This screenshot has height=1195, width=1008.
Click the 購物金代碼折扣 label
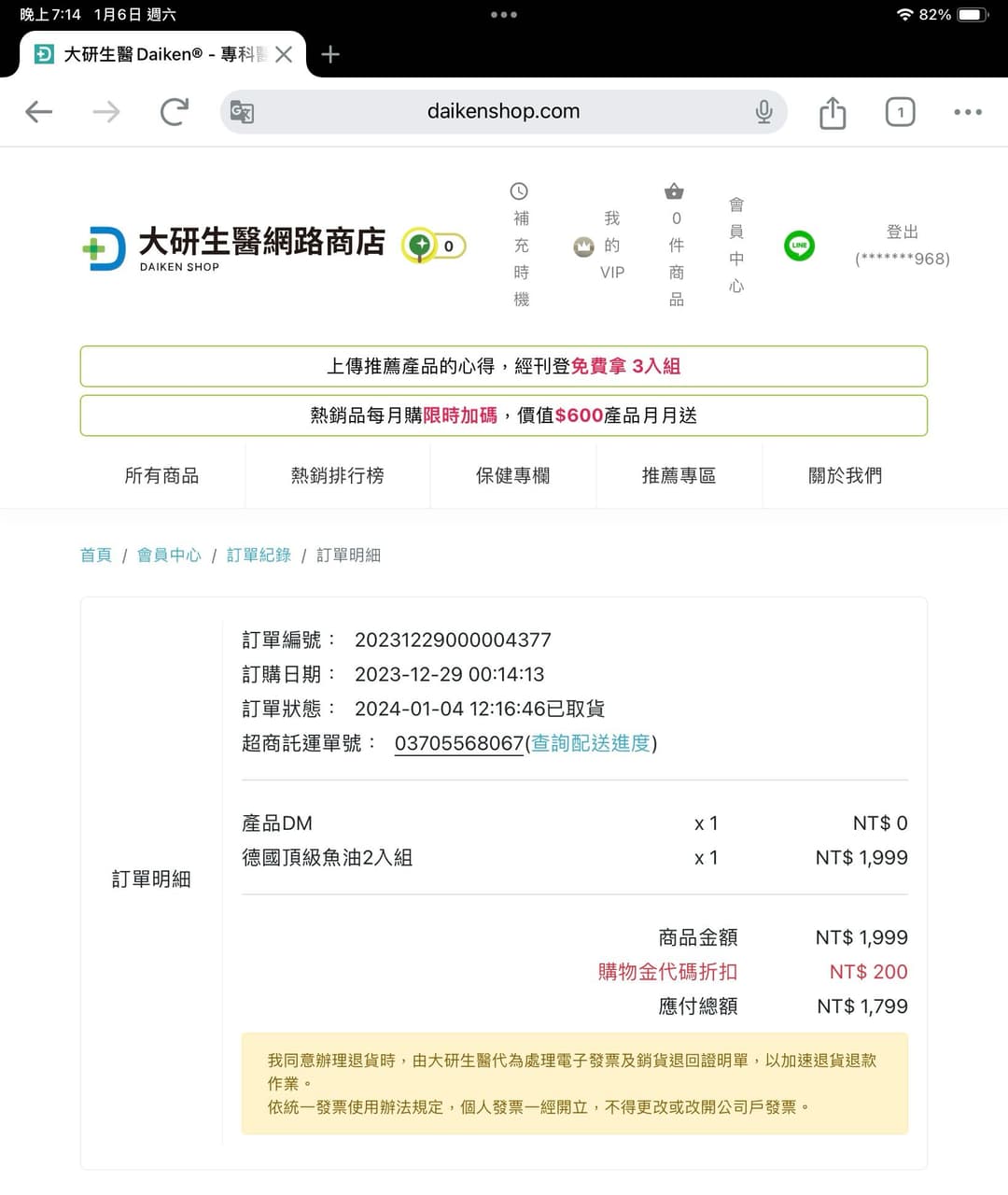(667, 972)
